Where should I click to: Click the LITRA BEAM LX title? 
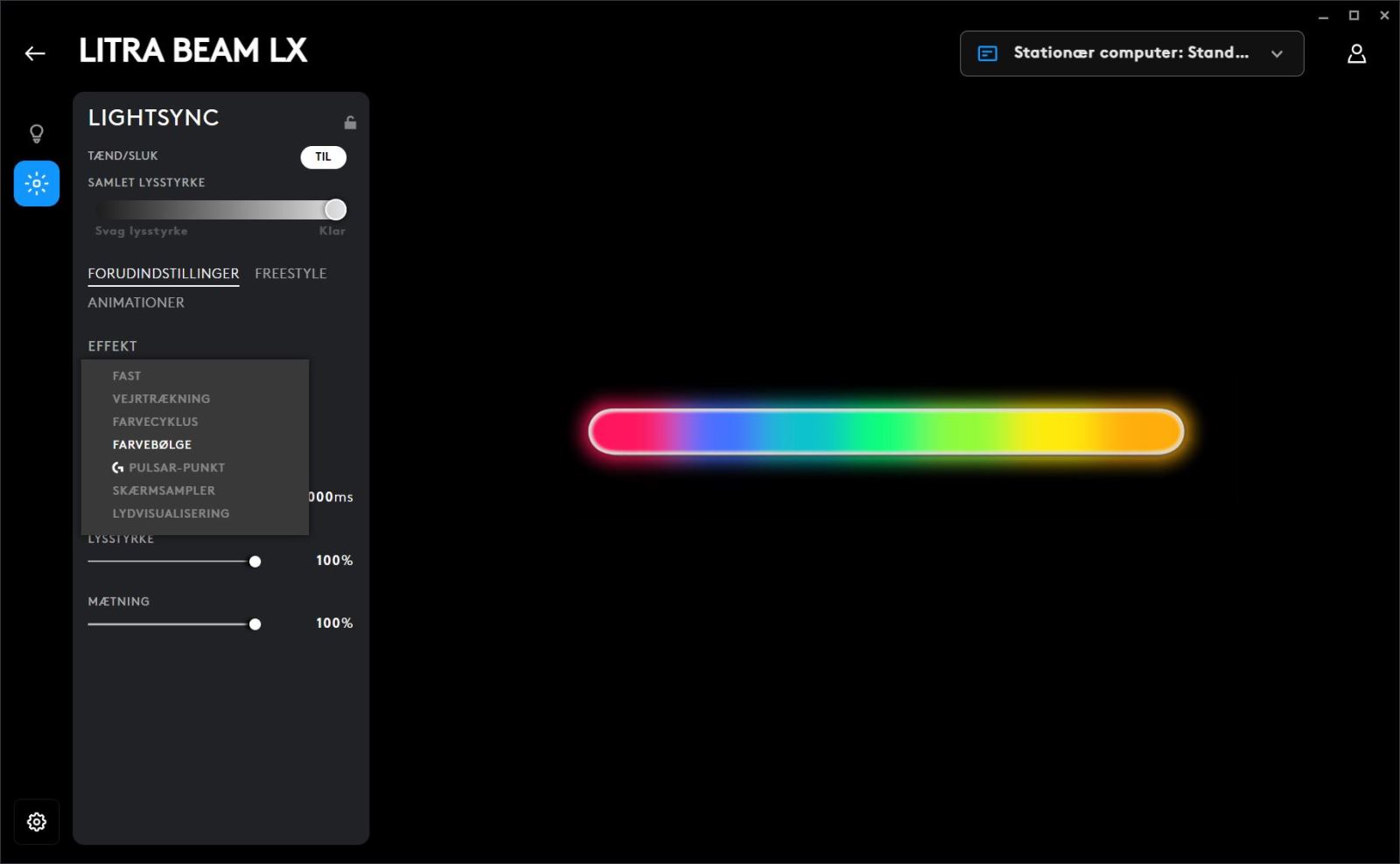coord(193,51)
